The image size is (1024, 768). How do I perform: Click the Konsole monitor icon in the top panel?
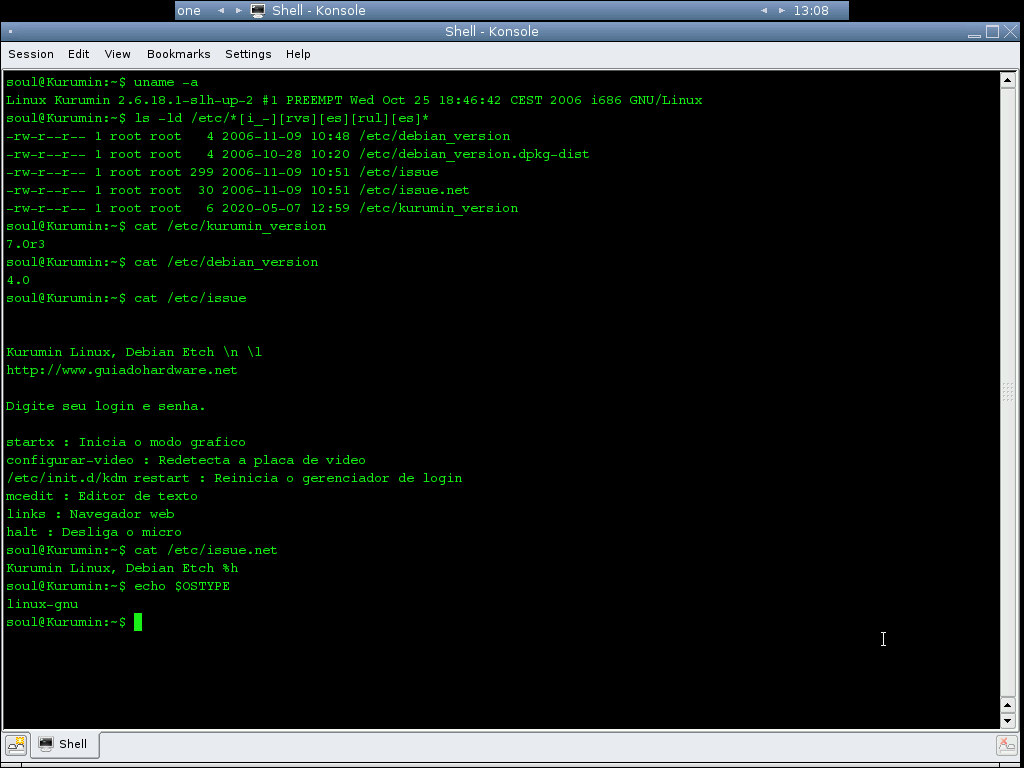tap(258, 10)
